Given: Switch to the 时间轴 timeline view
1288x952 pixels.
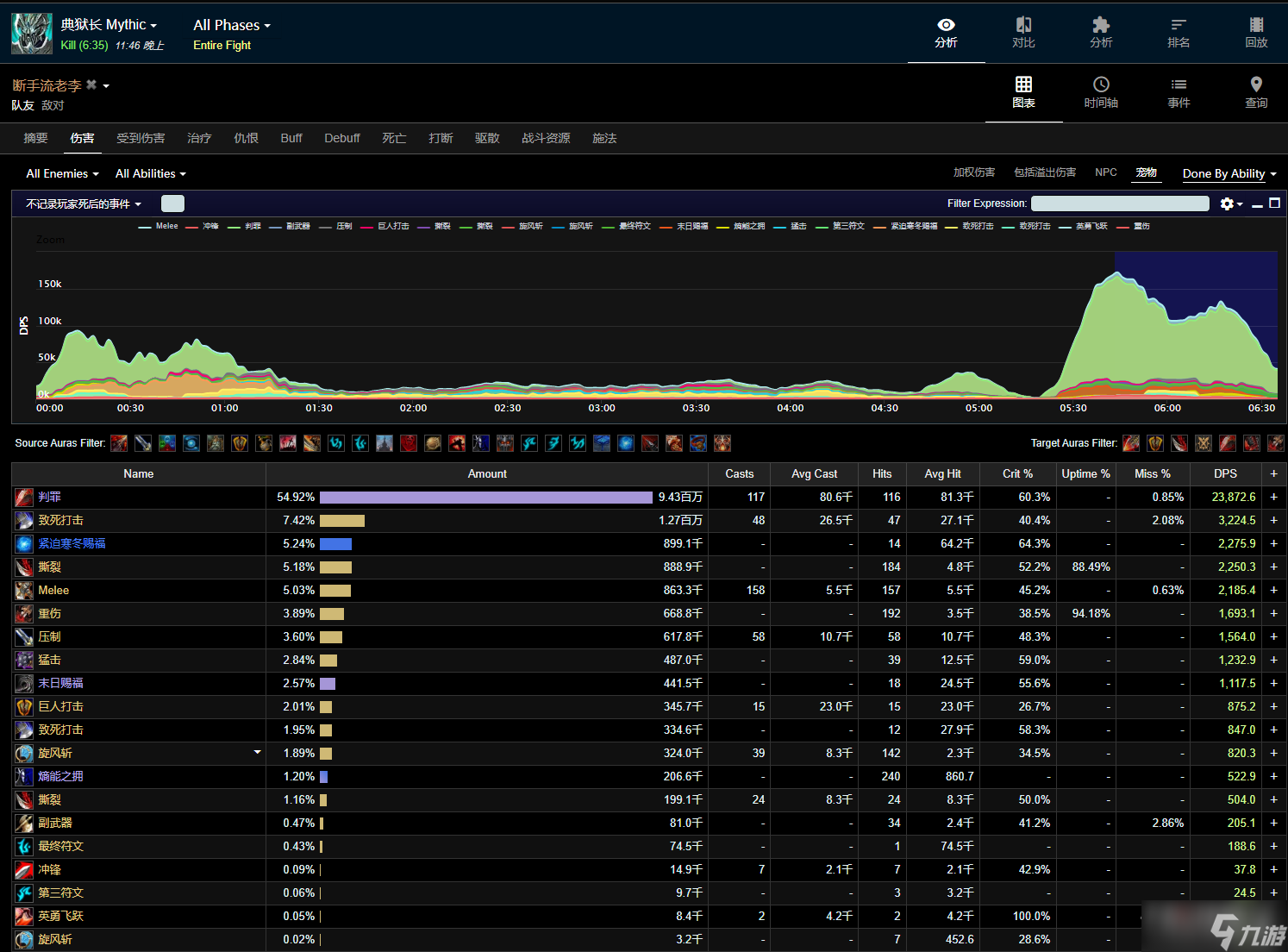Looking at the screenshot, I should [1101, 92].
